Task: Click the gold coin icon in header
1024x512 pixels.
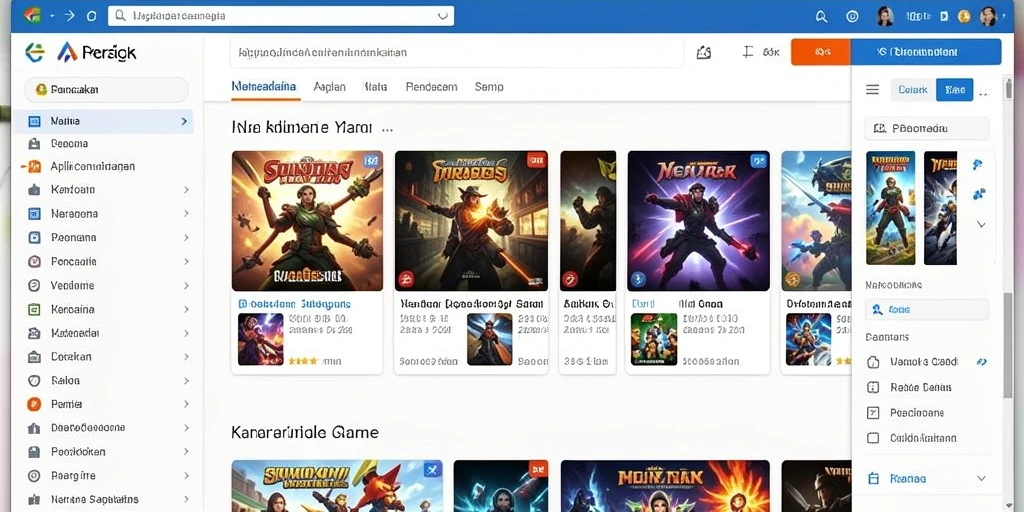Action: pos(963,16)
